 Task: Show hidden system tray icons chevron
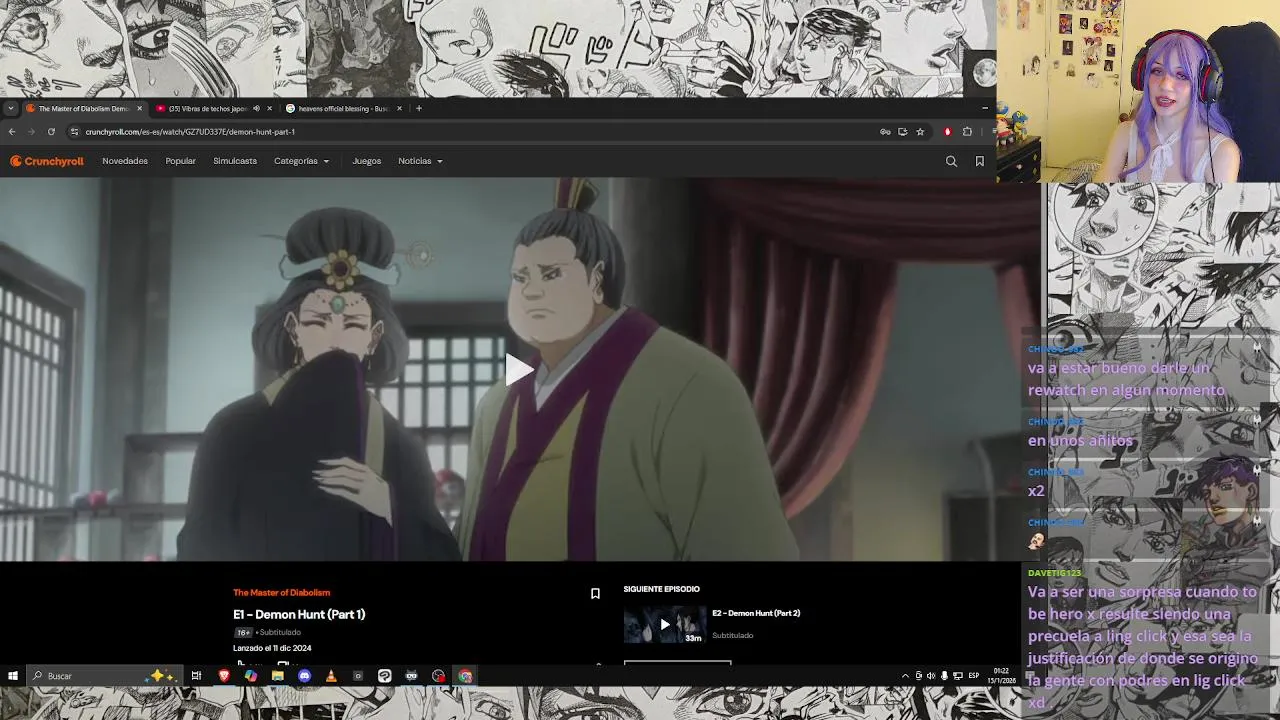tap(905, 676)
